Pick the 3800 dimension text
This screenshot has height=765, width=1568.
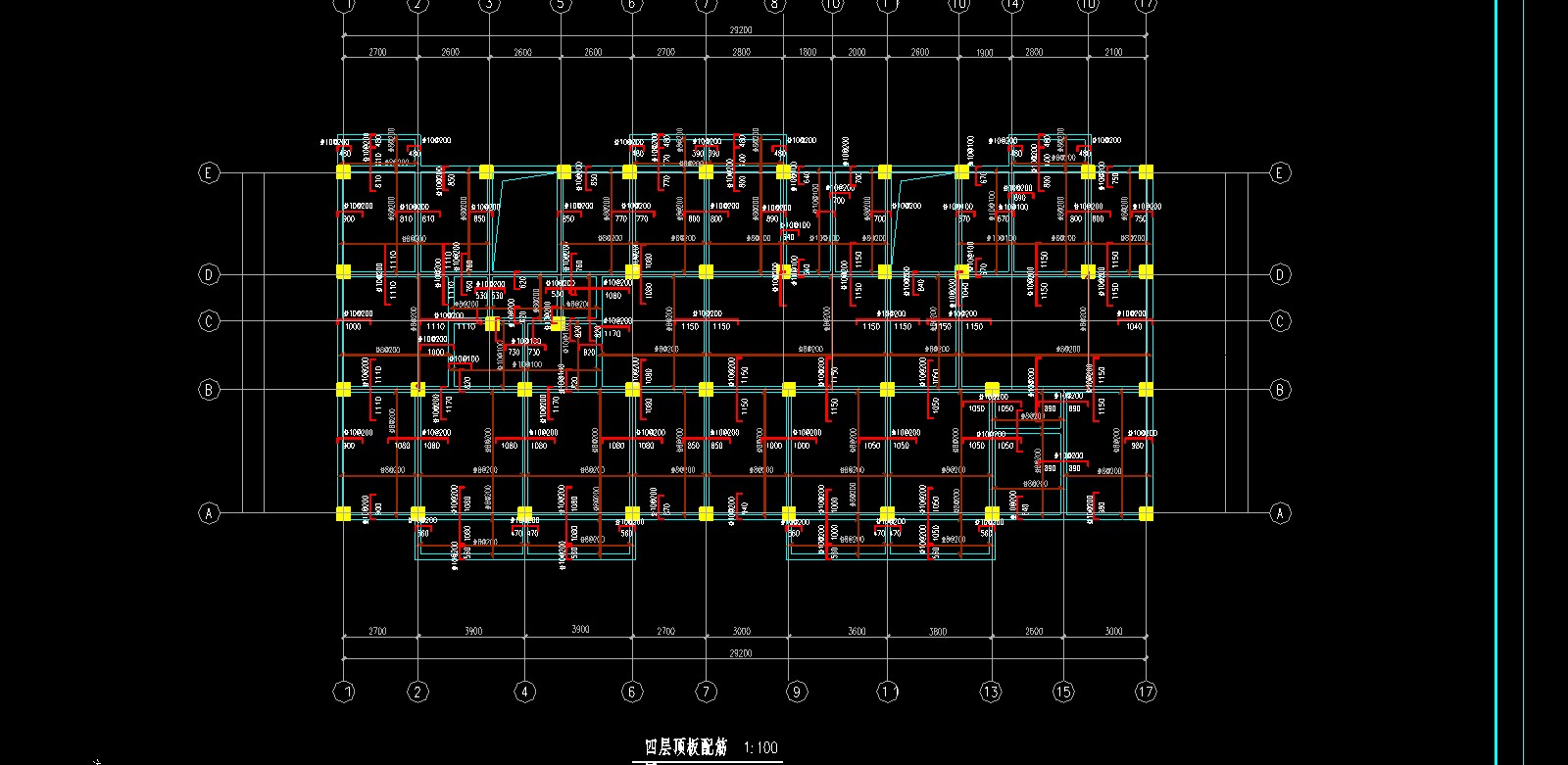click(x=938, y=632)
